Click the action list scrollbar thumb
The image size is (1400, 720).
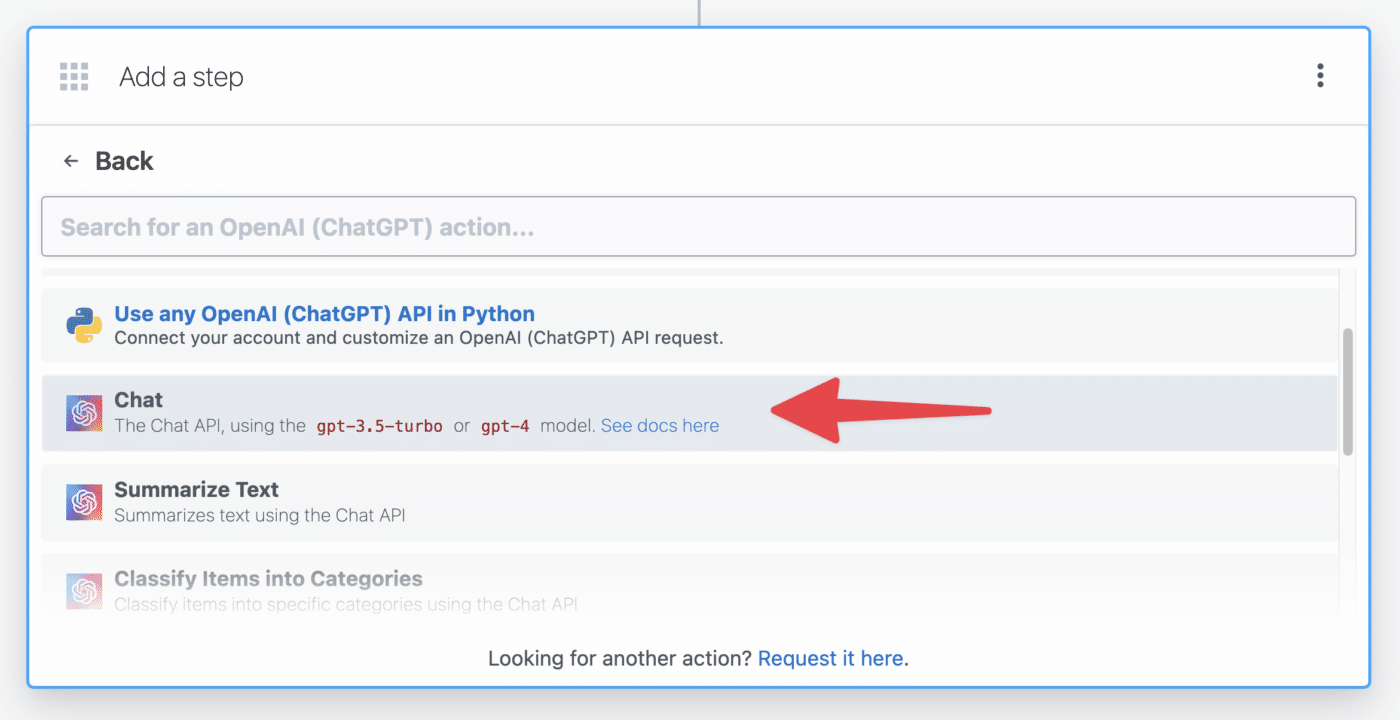pos(1347,391)
